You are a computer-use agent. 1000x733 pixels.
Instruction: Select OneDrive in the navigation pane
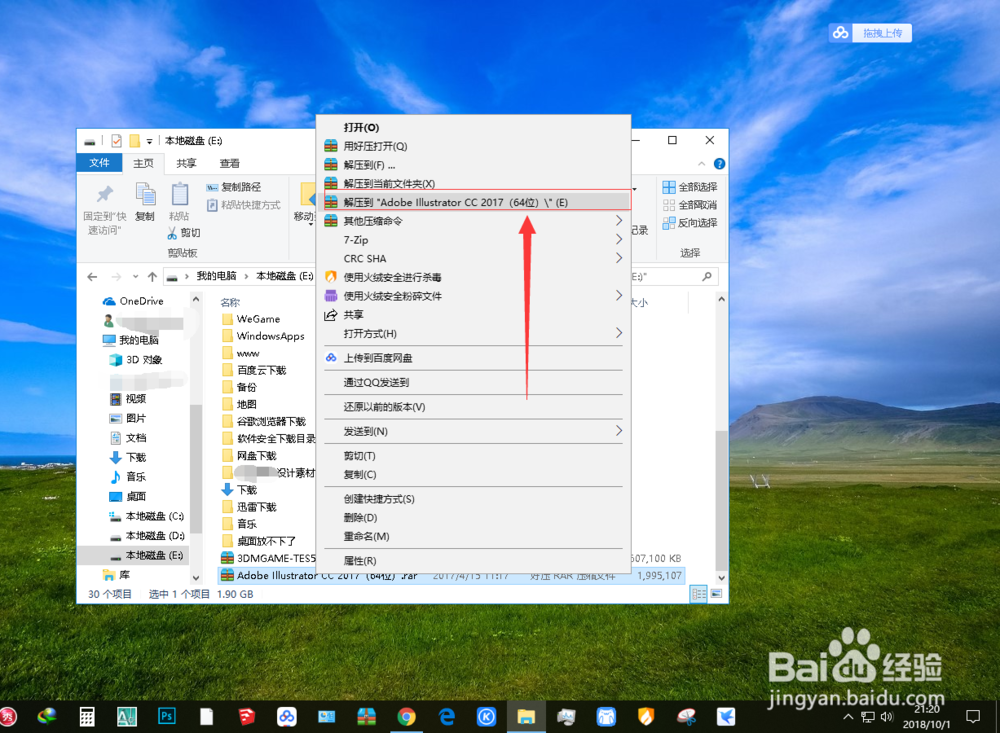coord(133,301)
